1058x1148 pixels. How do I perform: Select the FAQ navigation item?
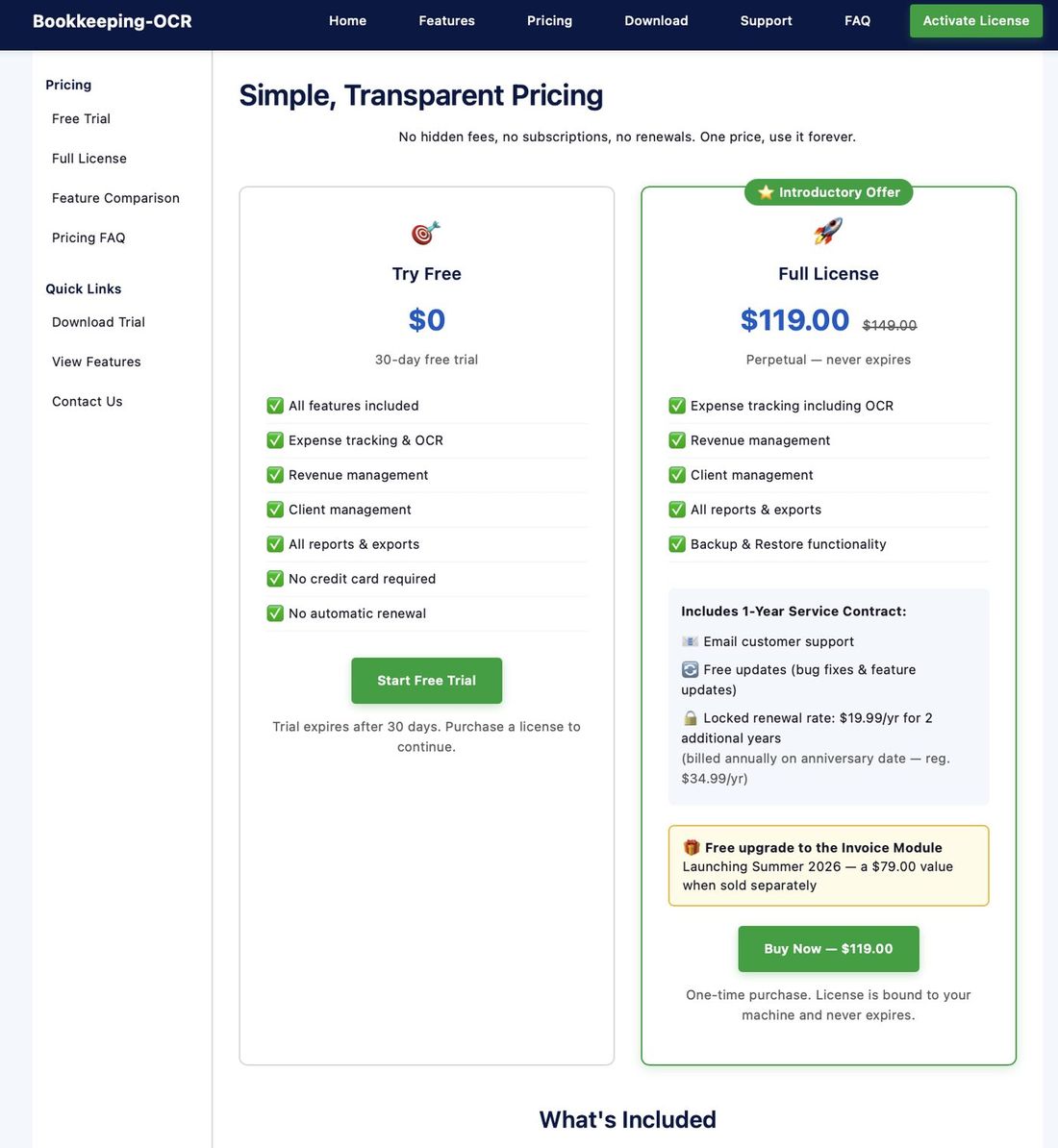pos(856,20)
